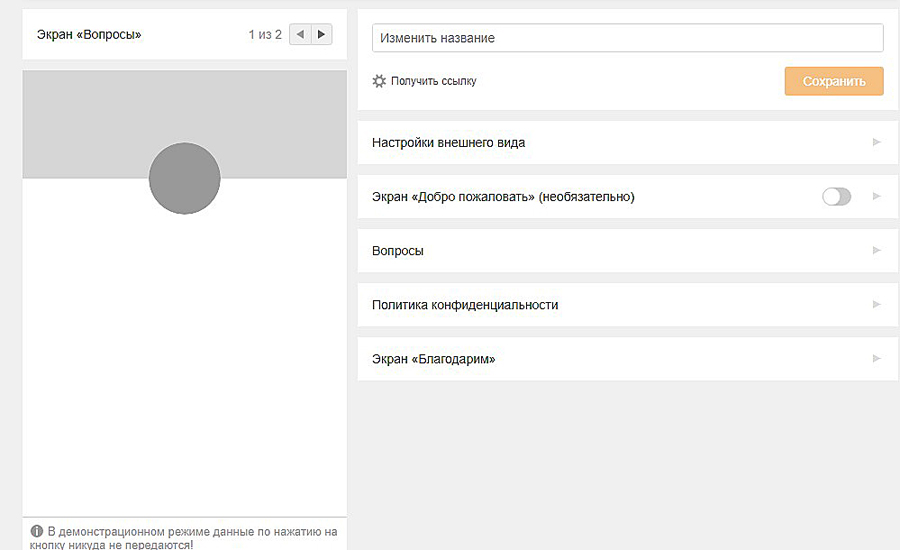The image size is (900, 550).
Task: Expand arrow for Настройки внешнего вида
Action: (x=877, y=142)
